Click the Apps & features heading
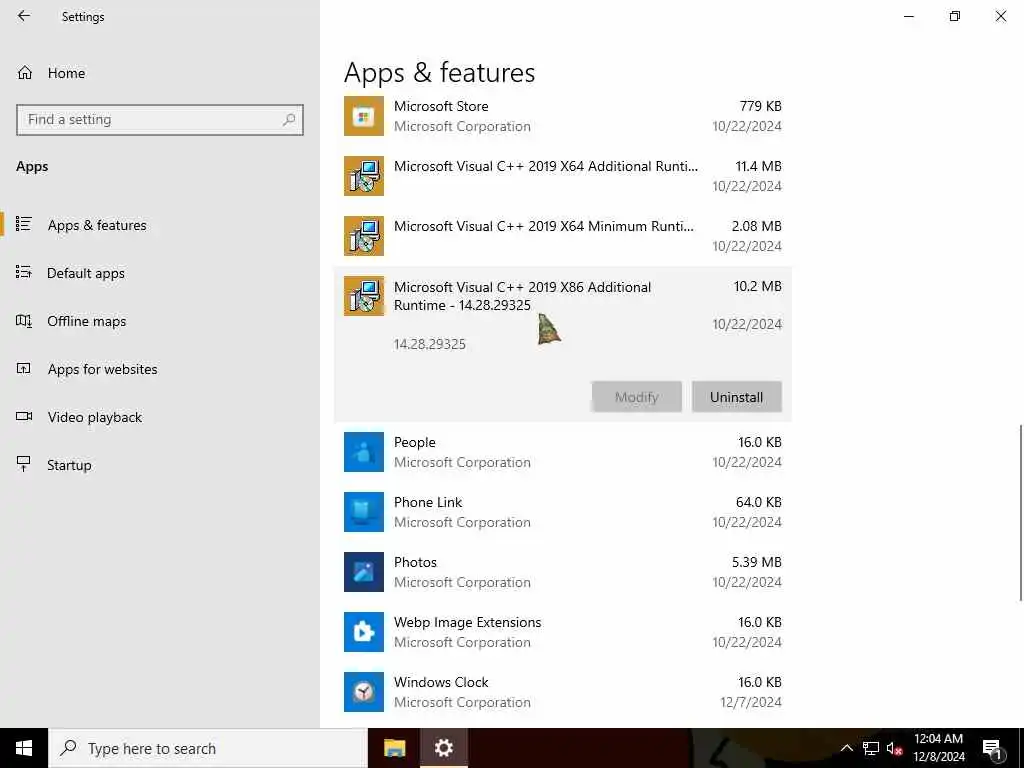 click(440, 72)
